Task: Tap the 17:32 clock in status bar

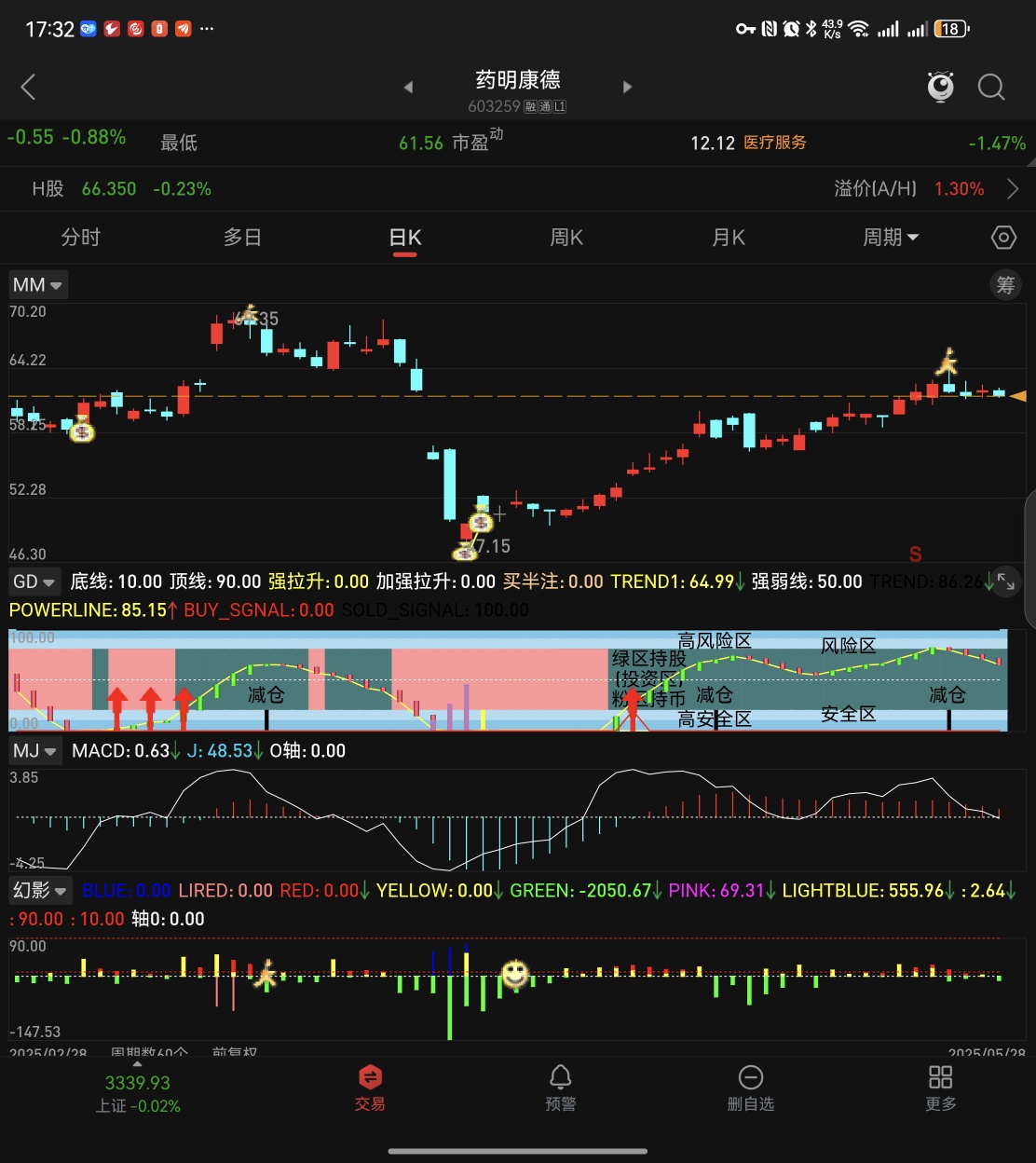Action: (x=49, y=30)
